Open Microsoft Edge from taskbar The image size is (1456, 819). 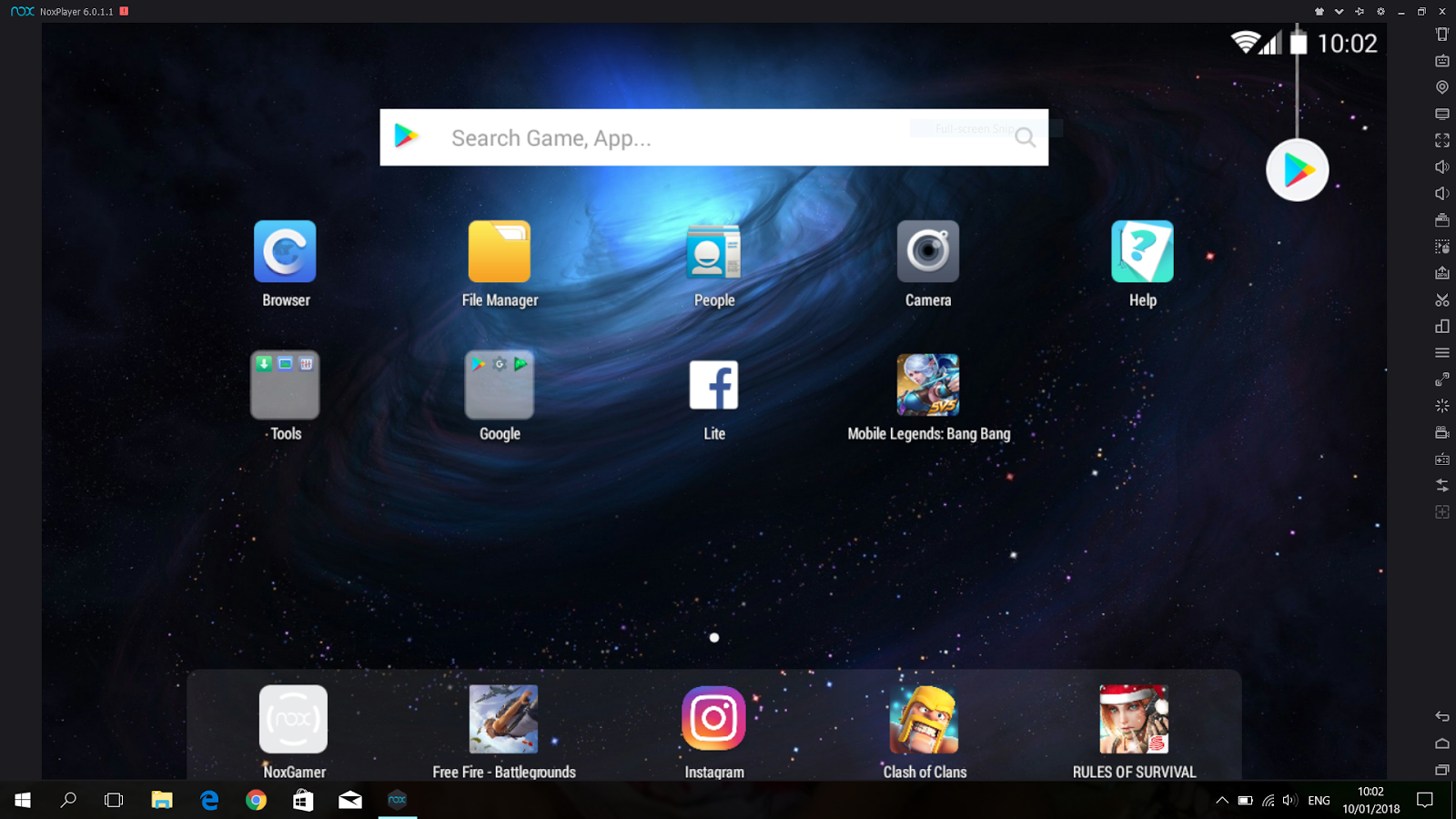coord(209,800)
